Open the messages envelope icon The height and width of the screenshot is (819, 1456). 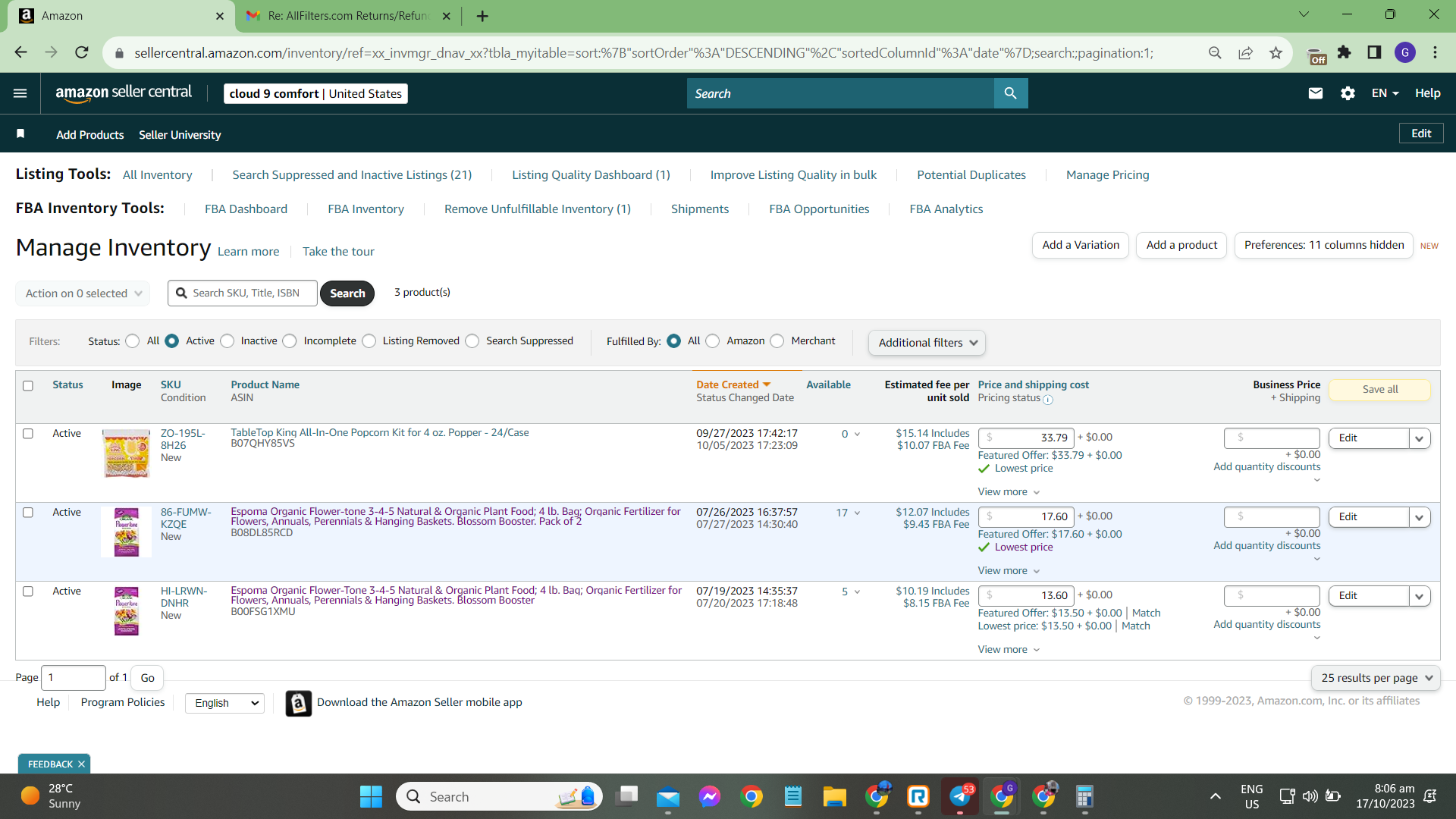(x=1316, y=93)
